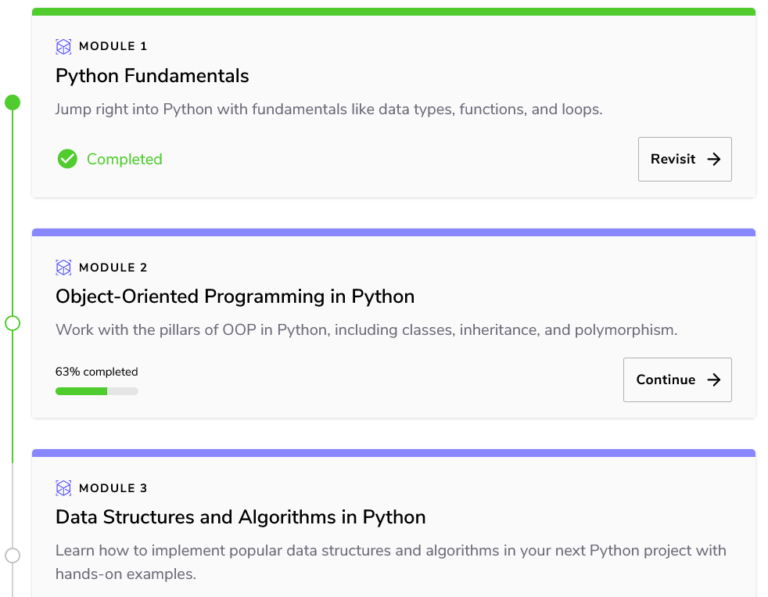The height and width of the screenshot is (597, 768).
Task: Select the gray Module 3 timeline circle
Action: (12, 555)
